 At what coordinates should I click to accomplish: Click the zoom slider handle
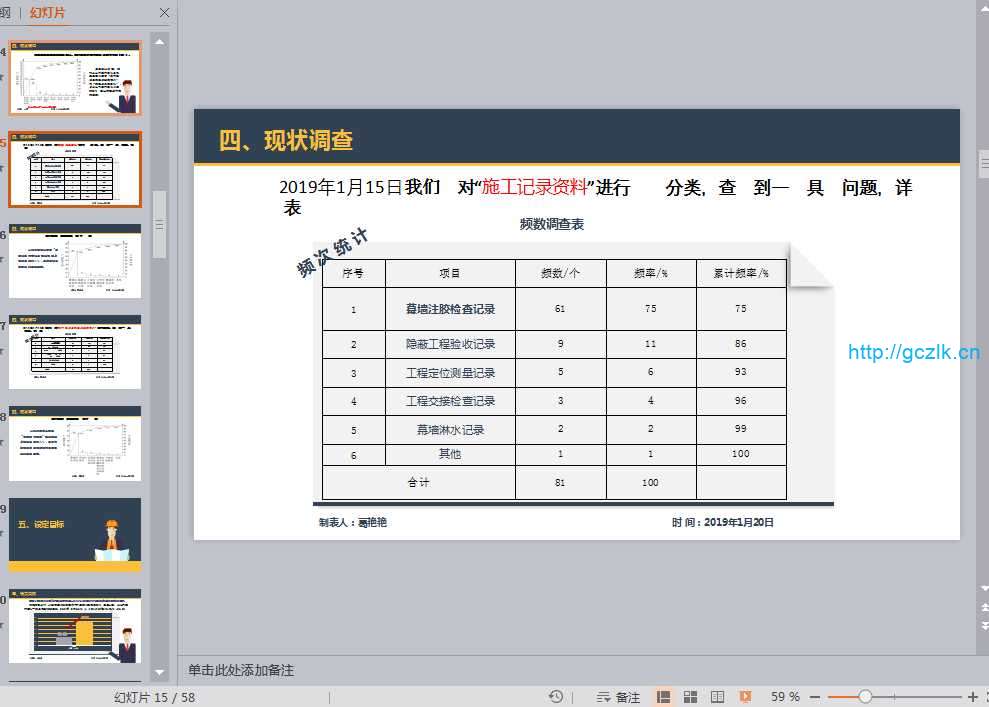pos(865,697)
